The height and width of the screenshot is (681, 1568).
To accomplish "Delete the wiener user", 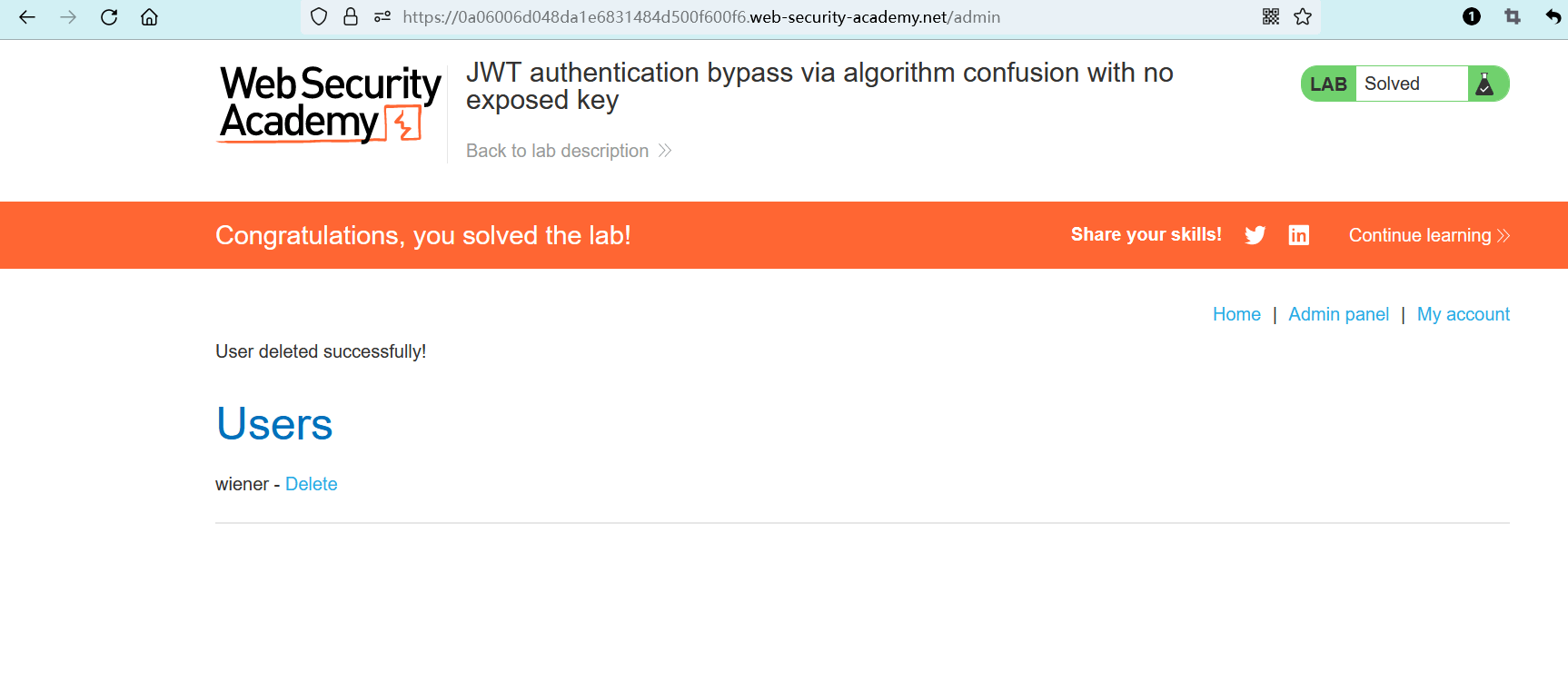I will click(x=311, y=484).
